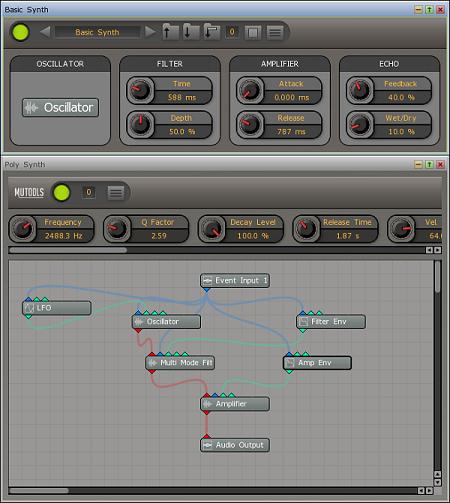Open the Poly Synth options menu icon
This screenshot has width=450, height=503.
(x=116, y=193)
